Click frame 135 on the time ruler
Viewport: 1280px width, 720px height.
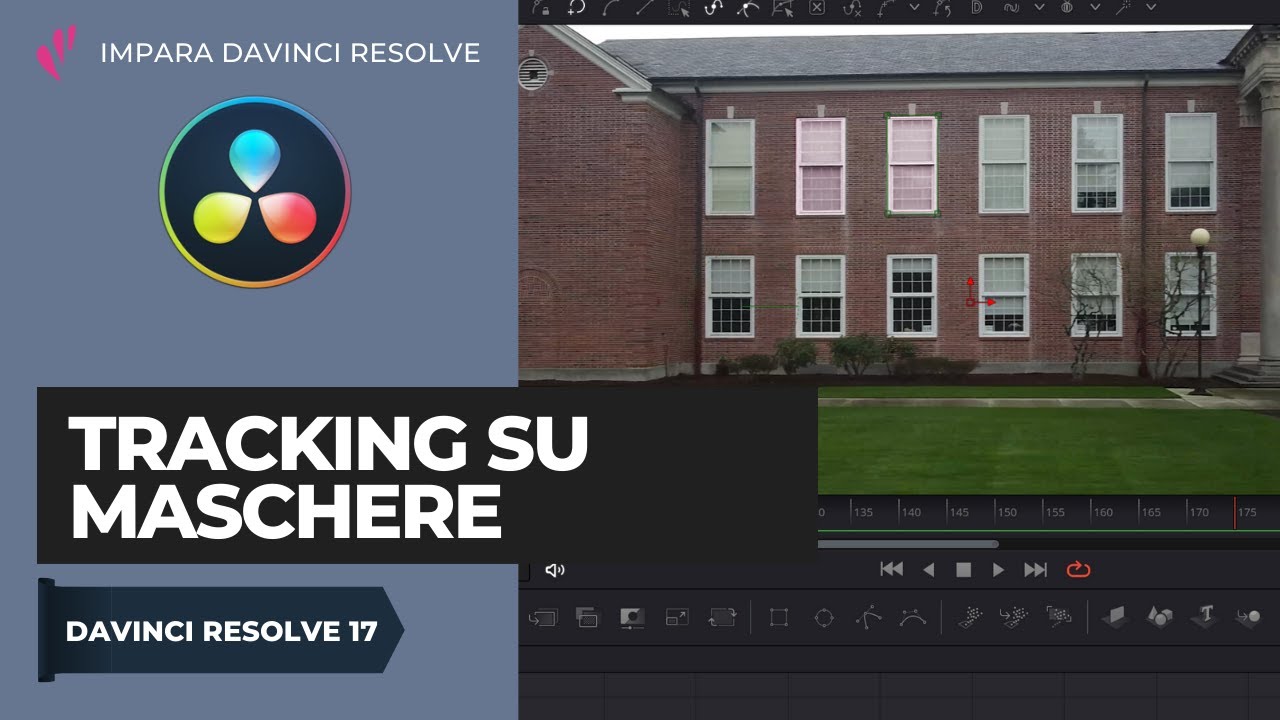[863, 512]
